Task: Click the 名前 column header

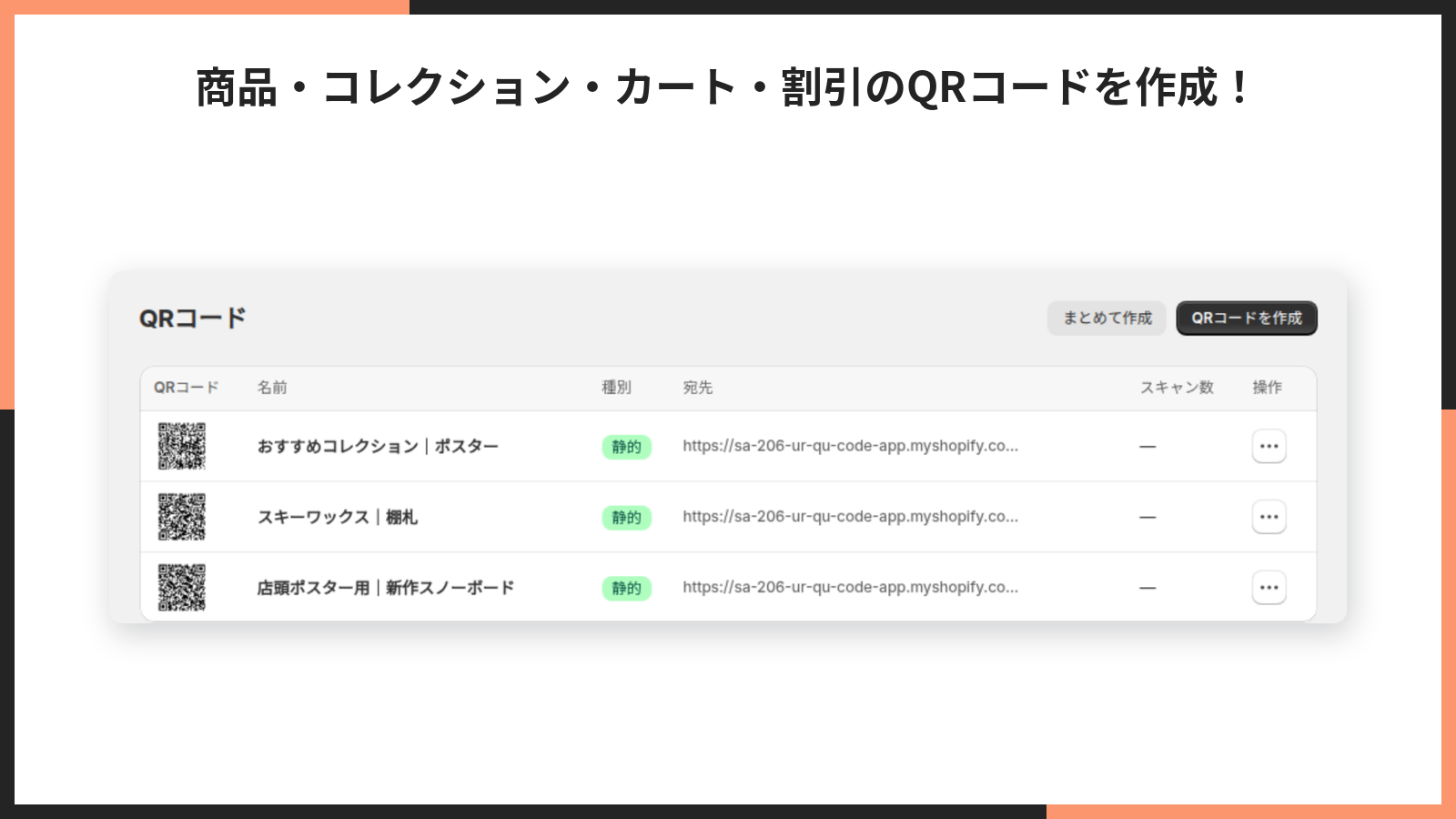Action: 272,388
